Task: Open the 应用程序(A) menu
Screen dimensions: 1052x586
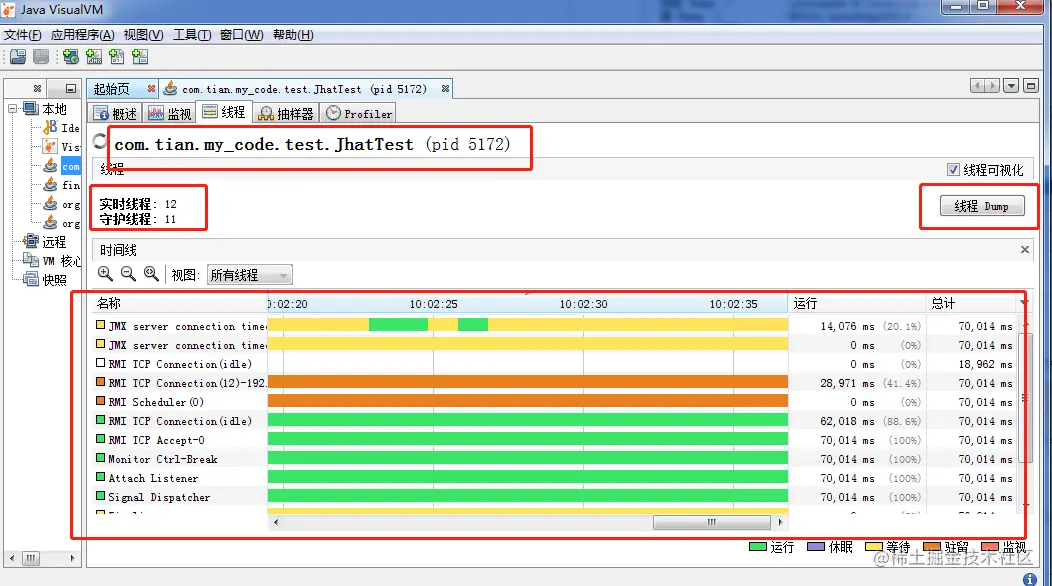Action: (83, 35)
